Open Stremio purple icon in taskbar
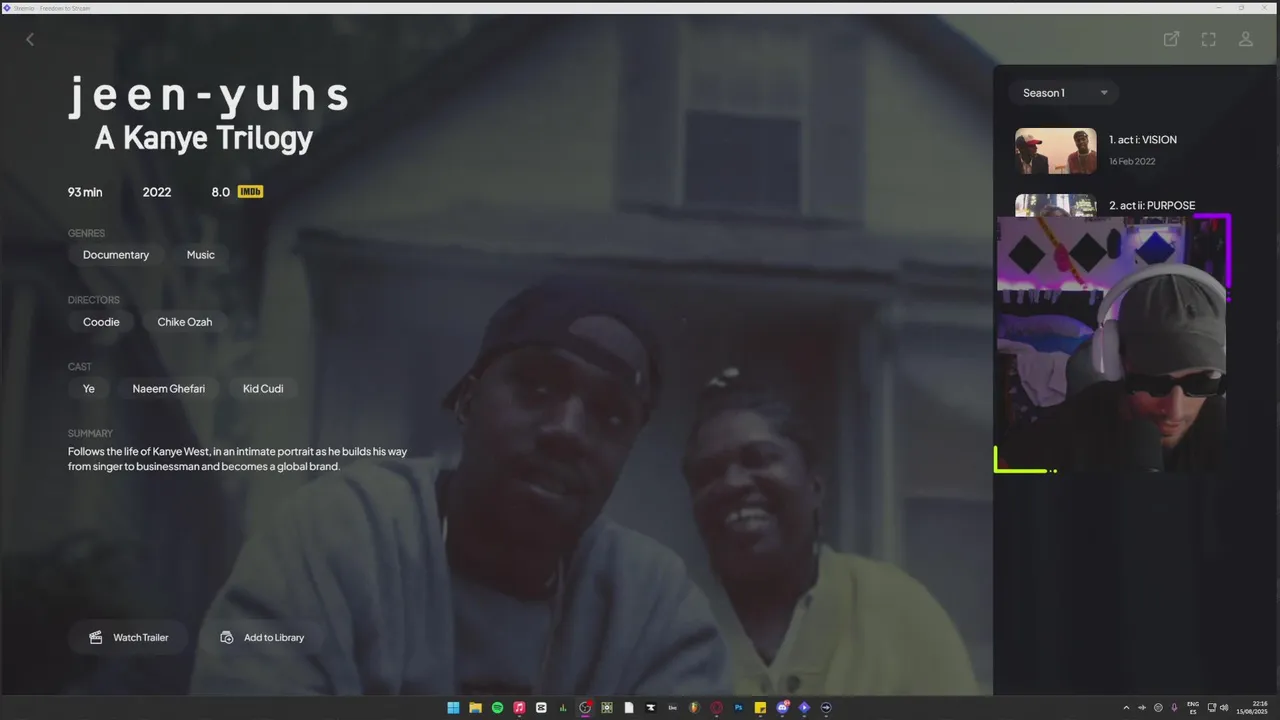Image resolution: width=1280 pixels, height=720 pixels. tap(804, 708)
